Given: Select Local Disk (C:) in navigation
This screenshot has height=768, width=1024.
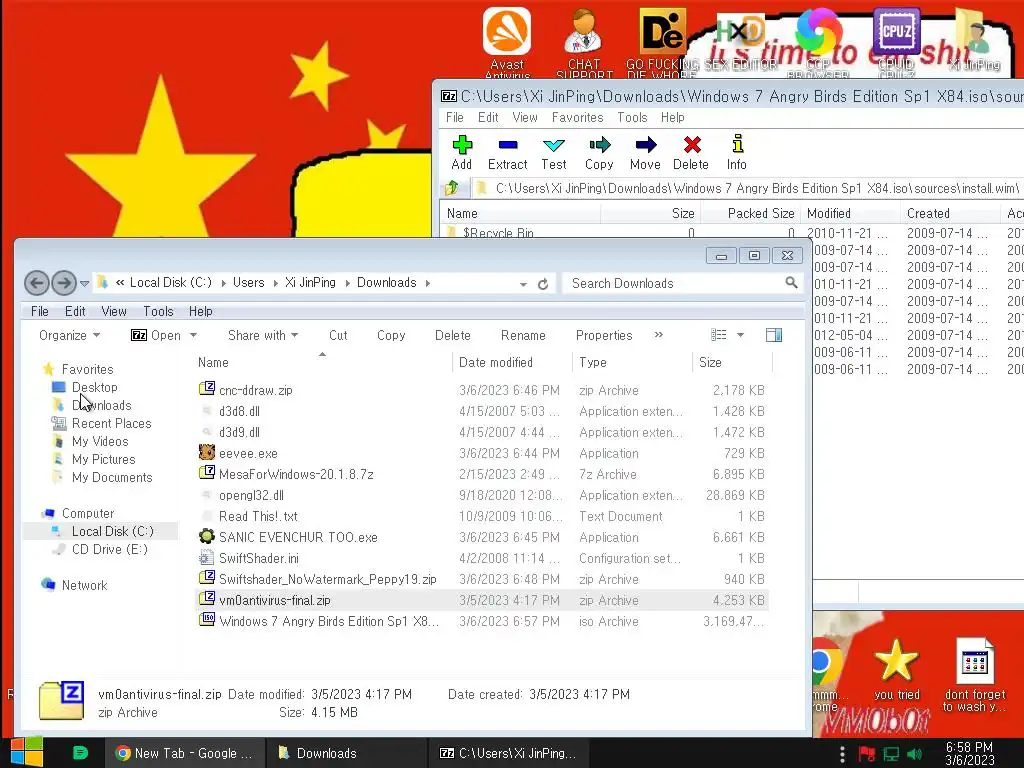Looking at the screenshot, I should coord(112,532).
